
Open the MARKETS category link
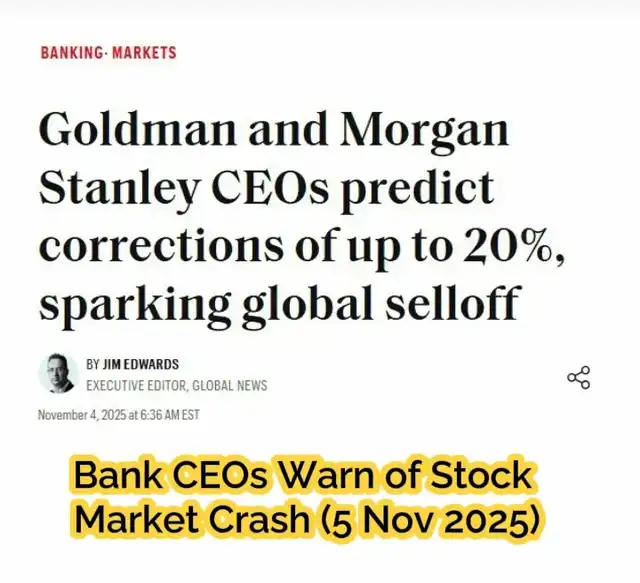click(x=144, y=52)
